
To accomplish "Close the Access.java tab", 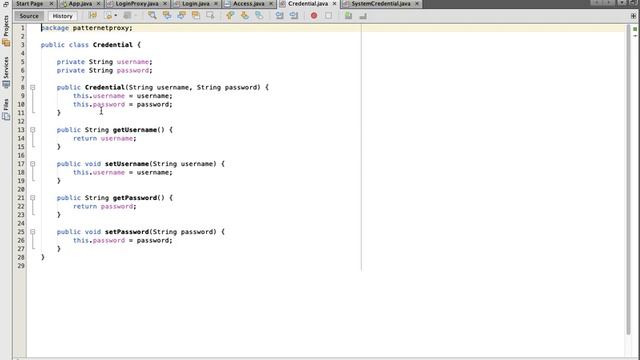I will pyautogui.click(x=271, y=3).
